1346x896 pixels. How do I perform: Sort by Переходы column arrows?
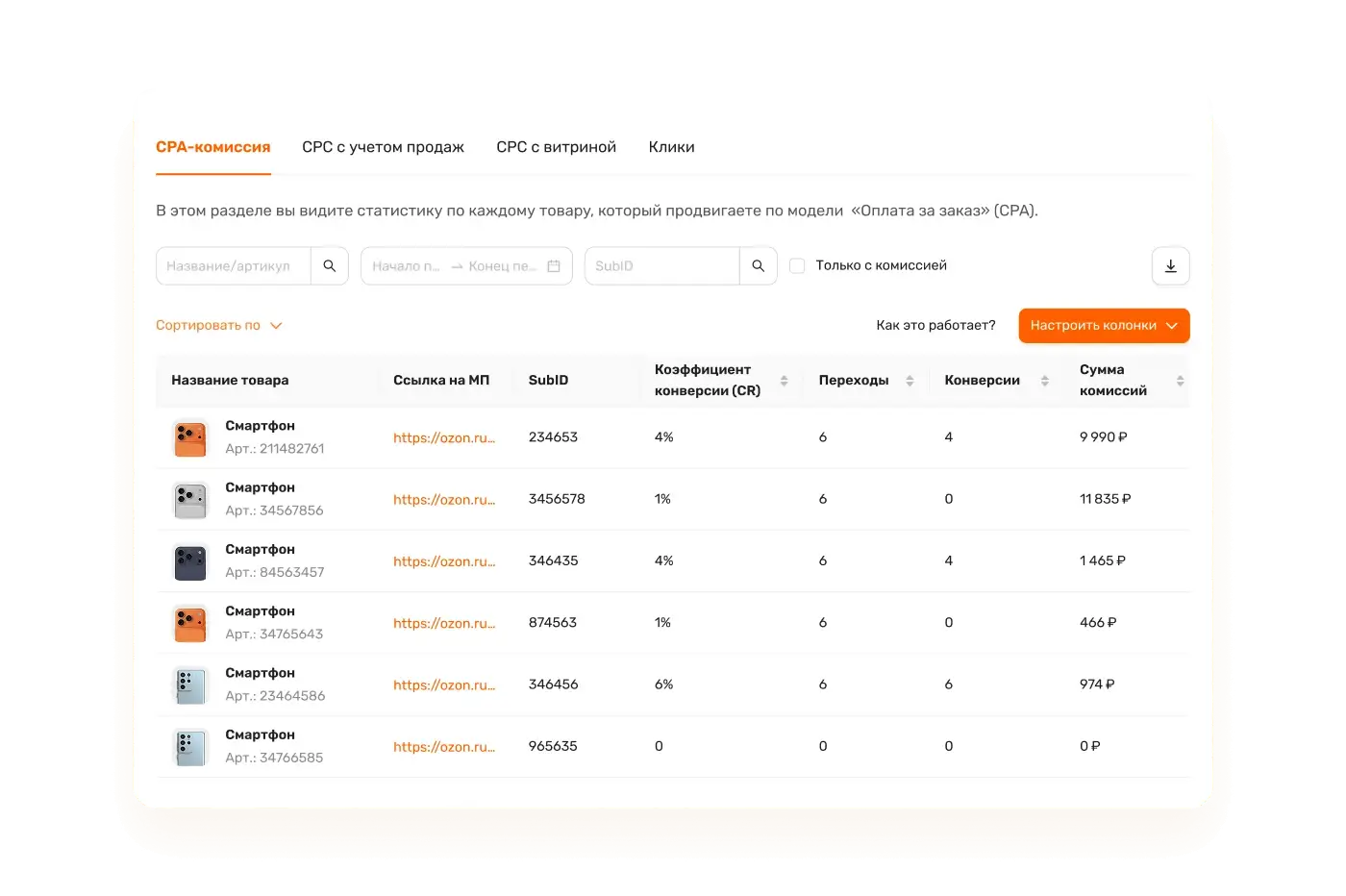pyautogui.click(x=910, y=381)
